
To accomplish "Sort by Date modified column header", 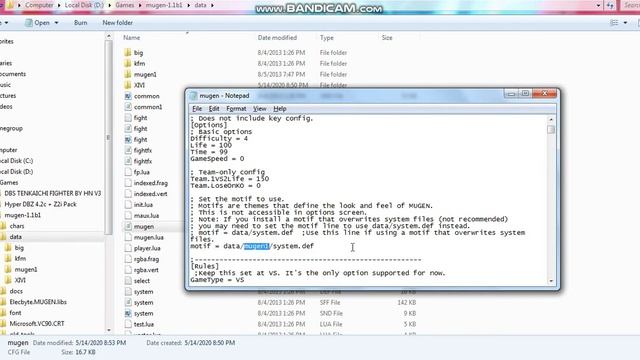I will click(277, 38).
